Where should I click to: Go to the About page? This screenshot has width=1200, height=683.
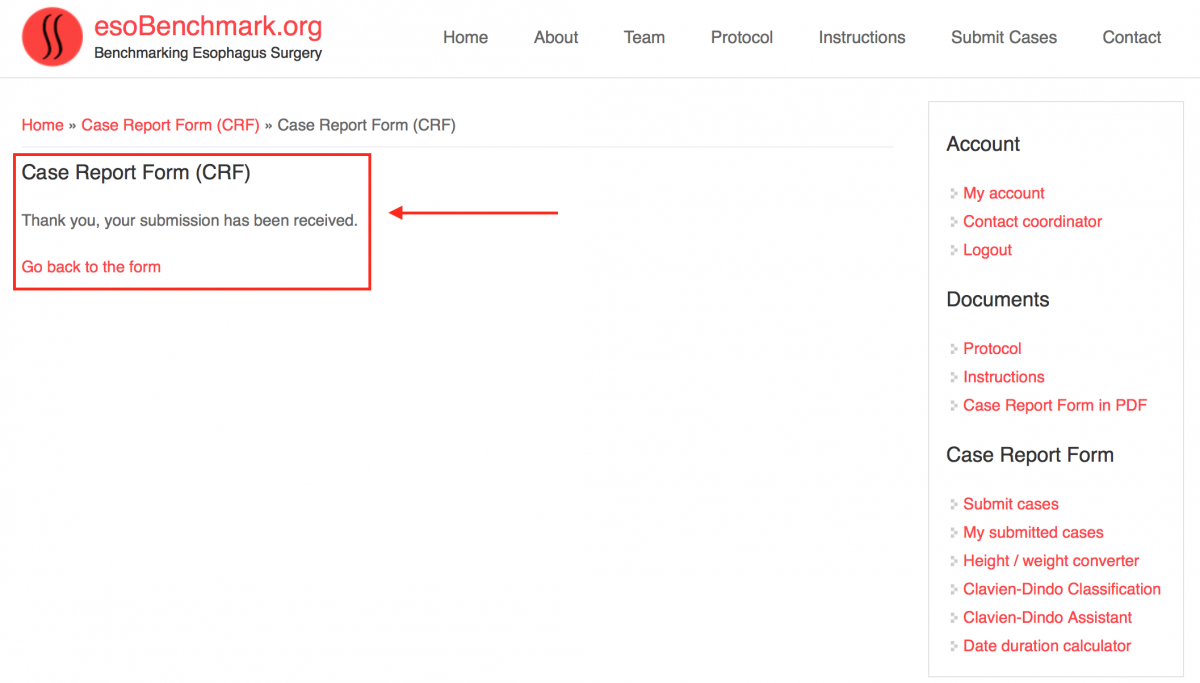coord(556,37)
